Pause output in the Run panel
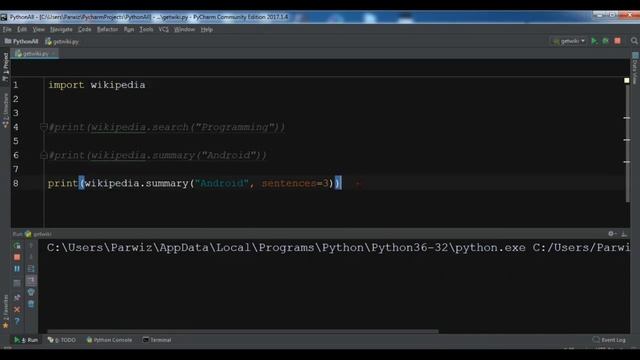The width and height of the screenshot is (640, 360). (17, 269)
